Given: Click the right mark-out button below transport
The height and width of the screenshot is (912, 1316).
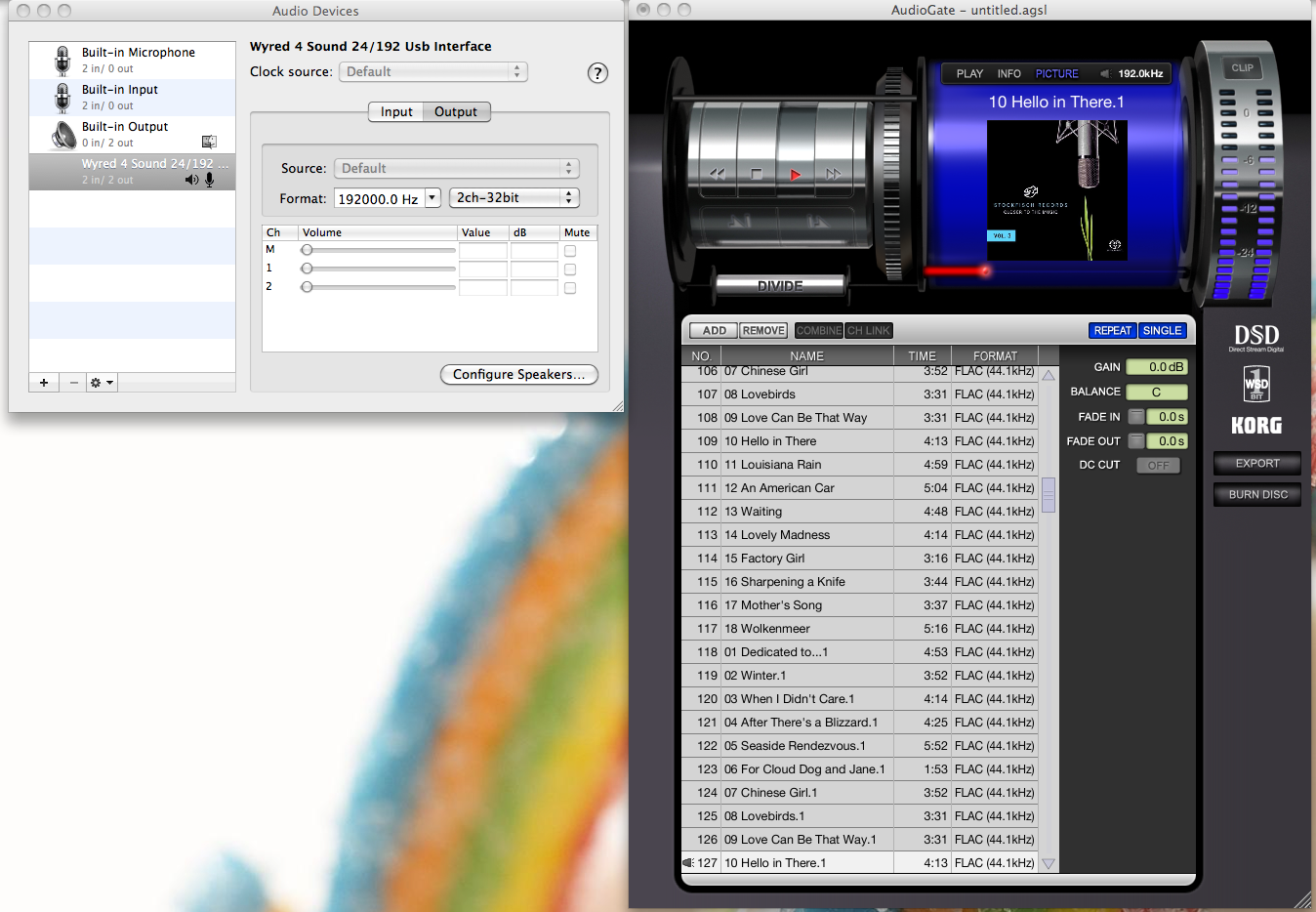Looking at the screenshot, I should click(817, 223).
